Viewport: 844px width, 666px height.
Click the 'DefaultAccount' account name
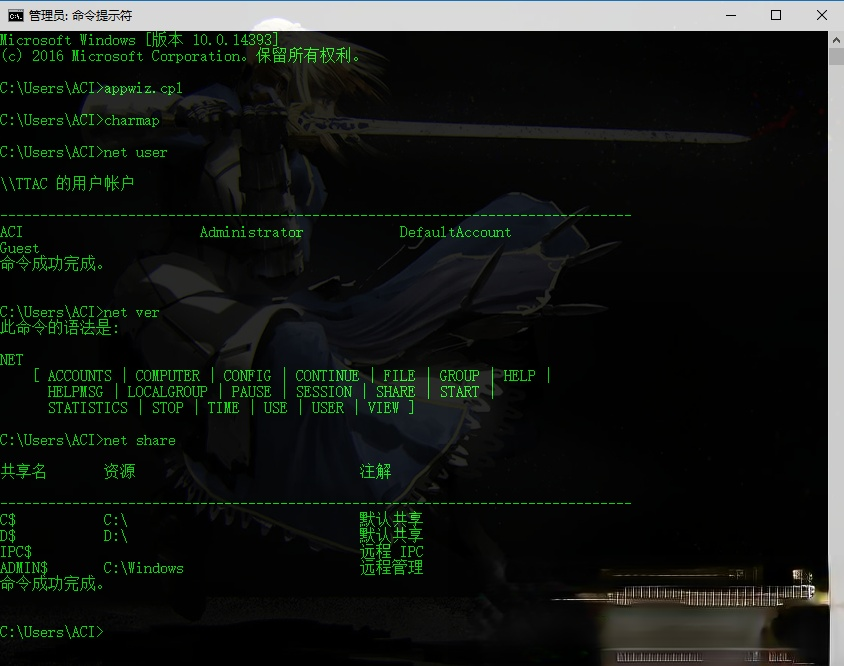pos(455,232)
